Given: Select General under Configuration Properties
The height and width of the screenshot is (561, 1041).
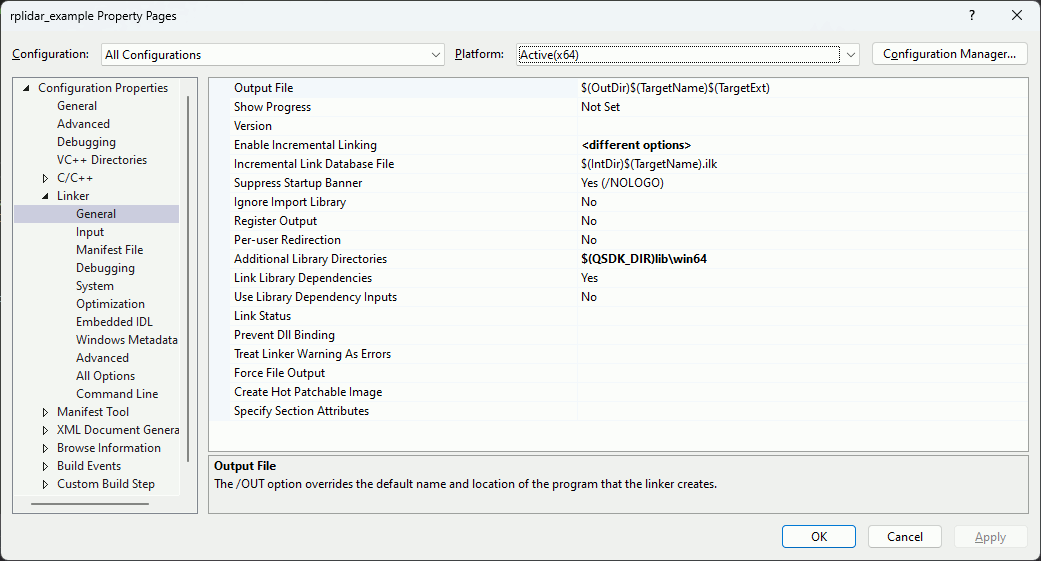Looking at the screenshot, I should [77, 106].
